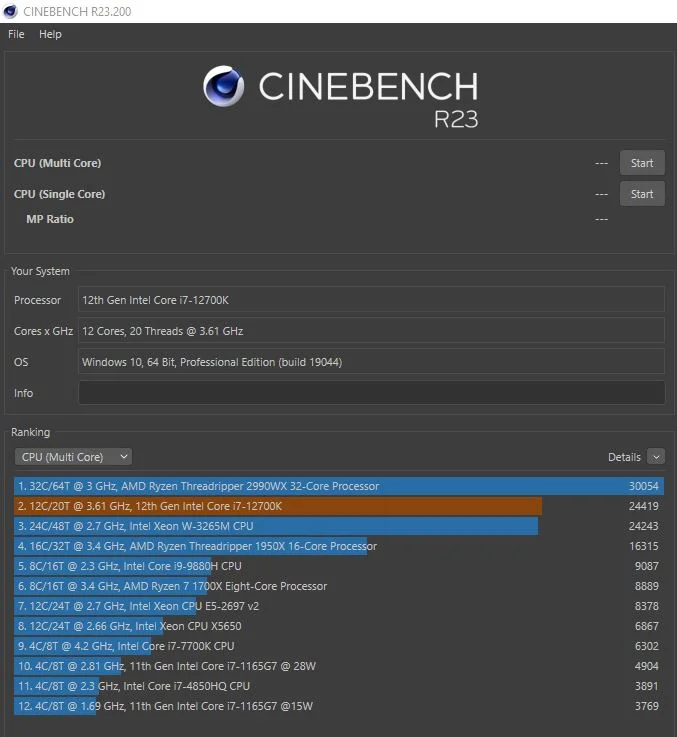The height and width of the screenshot is (737, 677).
Task: Click the CPU (Multi Core) label
Action: coord(57,163)
